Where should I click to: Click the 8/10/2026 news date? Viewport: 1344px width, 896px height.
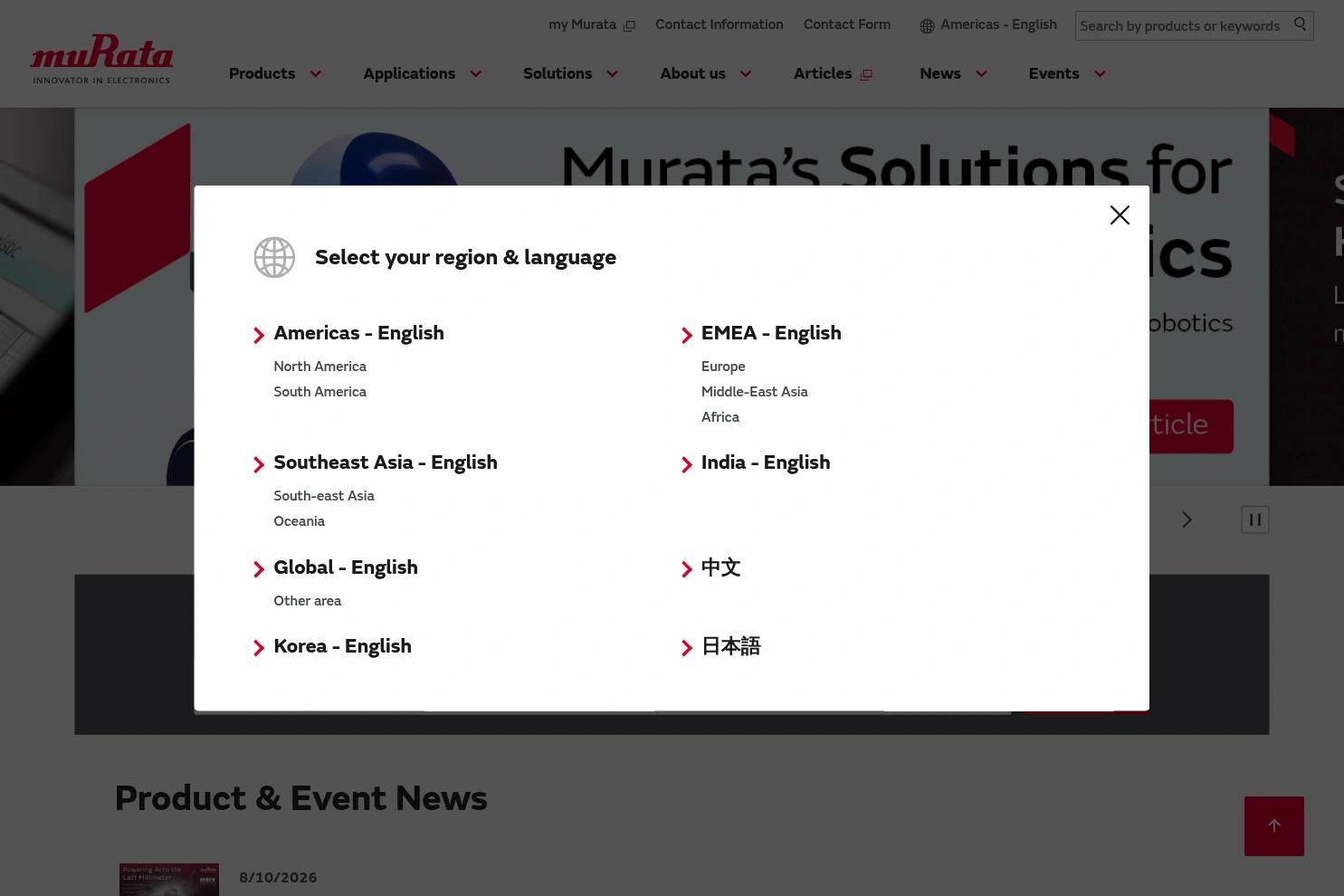278,878
